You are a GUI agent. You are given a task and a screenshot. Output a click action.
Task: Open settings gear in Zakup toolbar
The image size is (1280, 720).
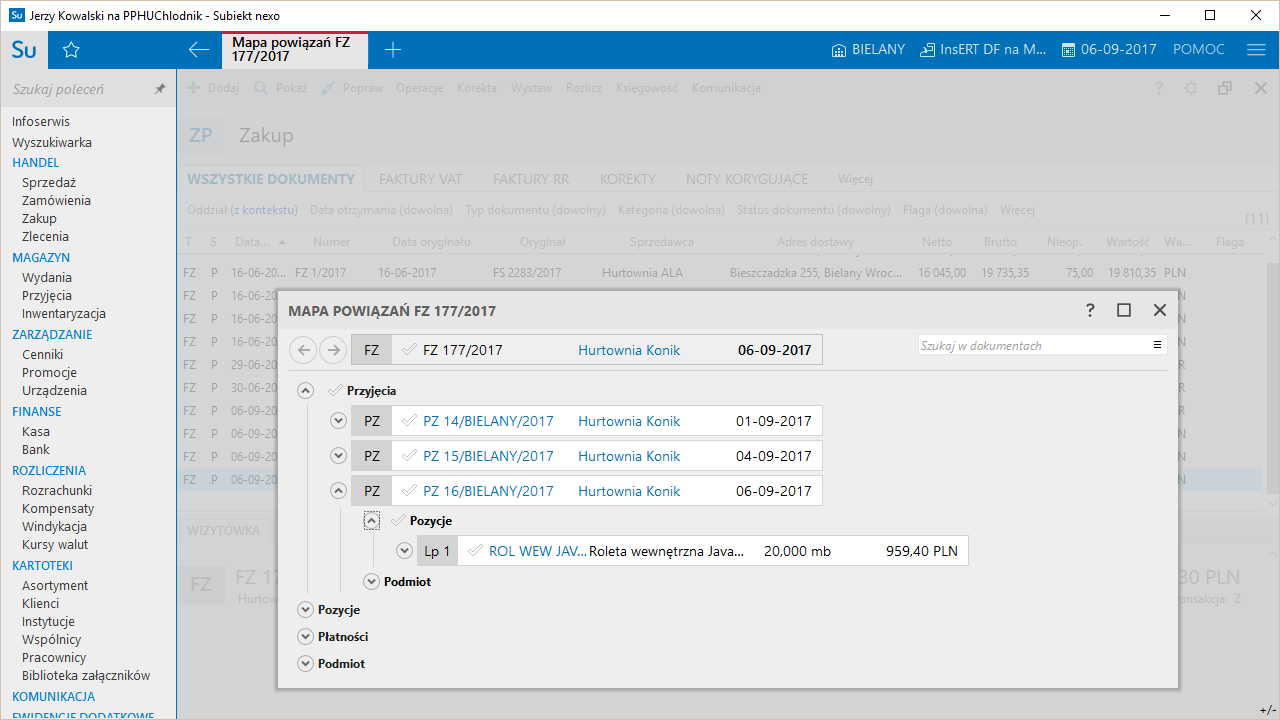coord(1191,88)
